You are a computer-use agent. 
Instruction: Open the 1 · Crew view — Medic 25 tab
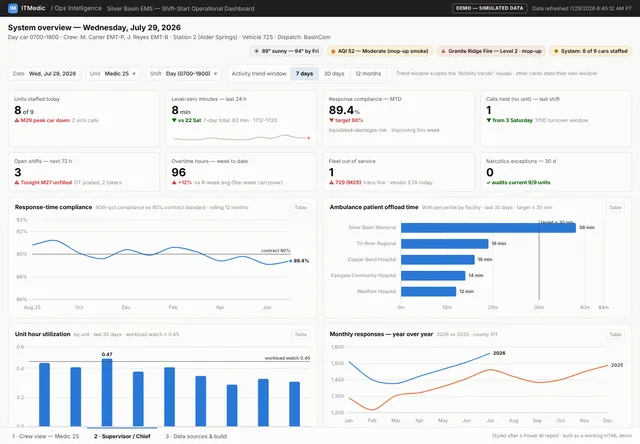pyautogui.click(x=45, y=436)
